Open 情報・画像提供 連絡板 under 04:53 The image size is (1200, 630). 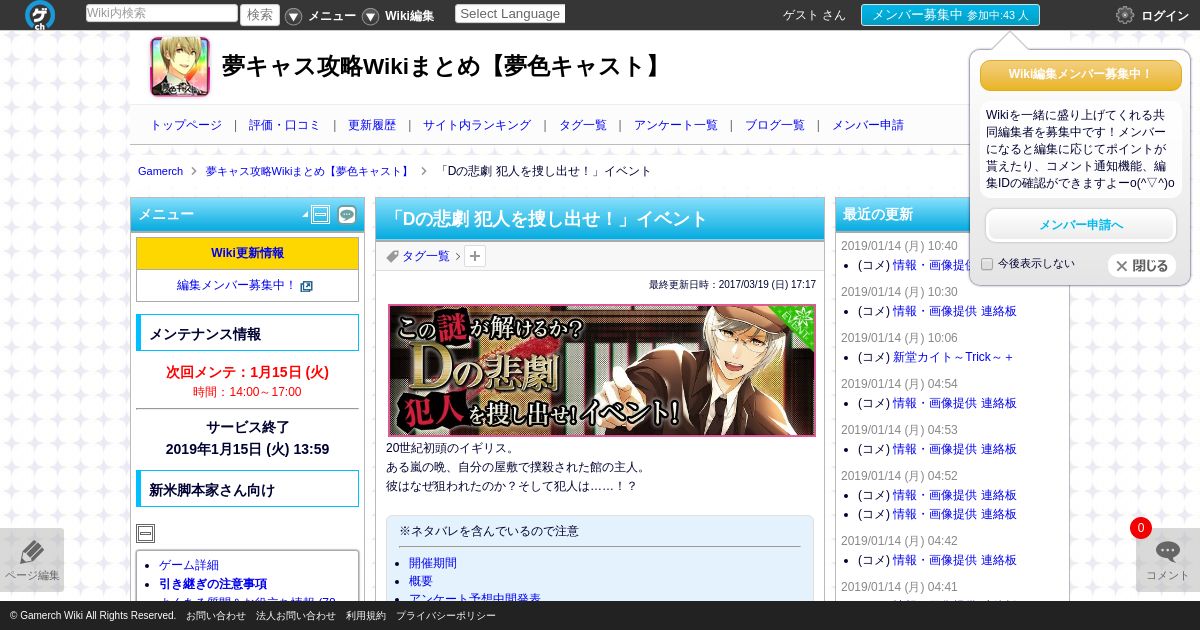(x=955, y=449)
